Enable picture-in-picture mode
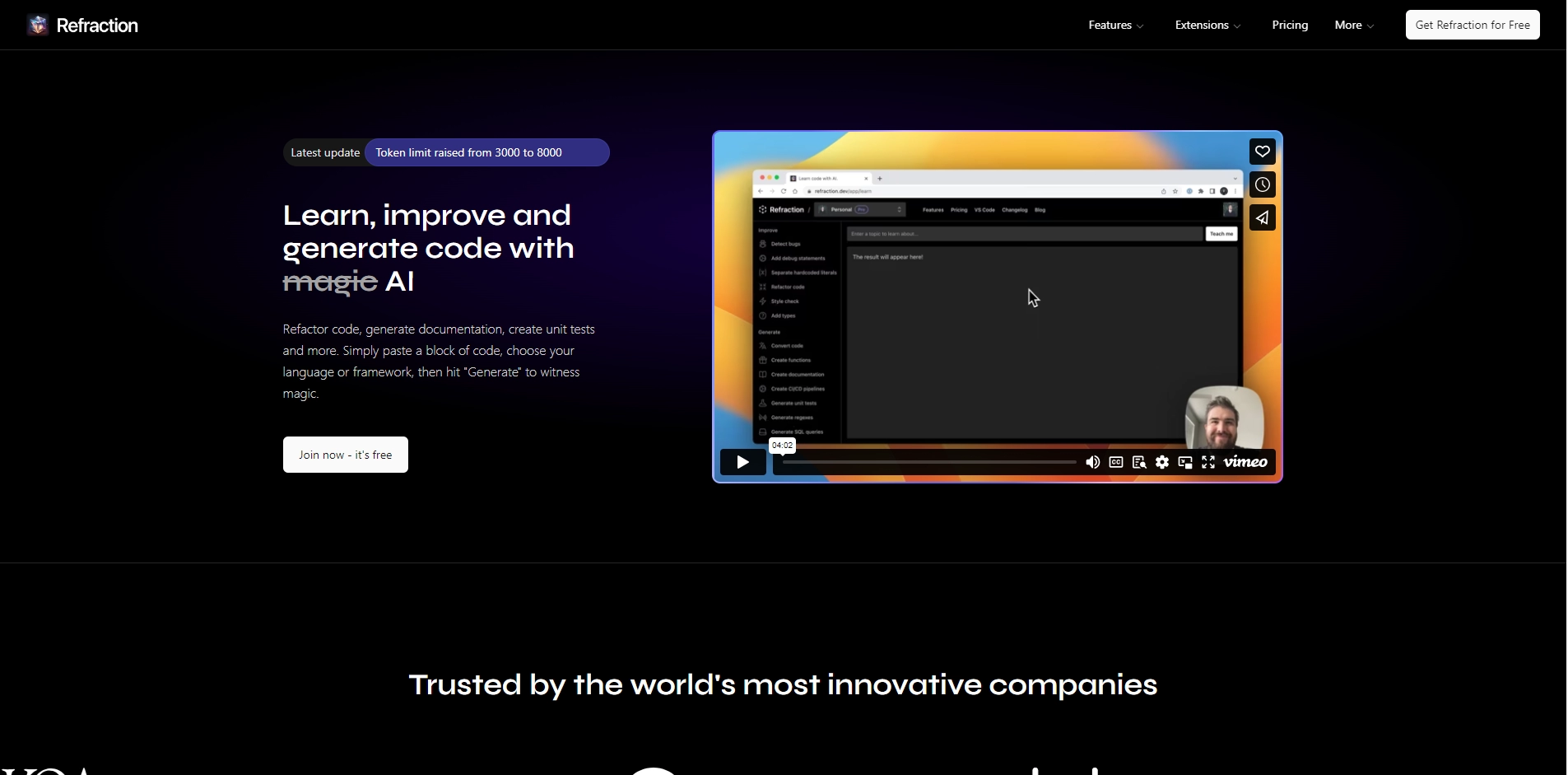 [x=1185, y=462]
